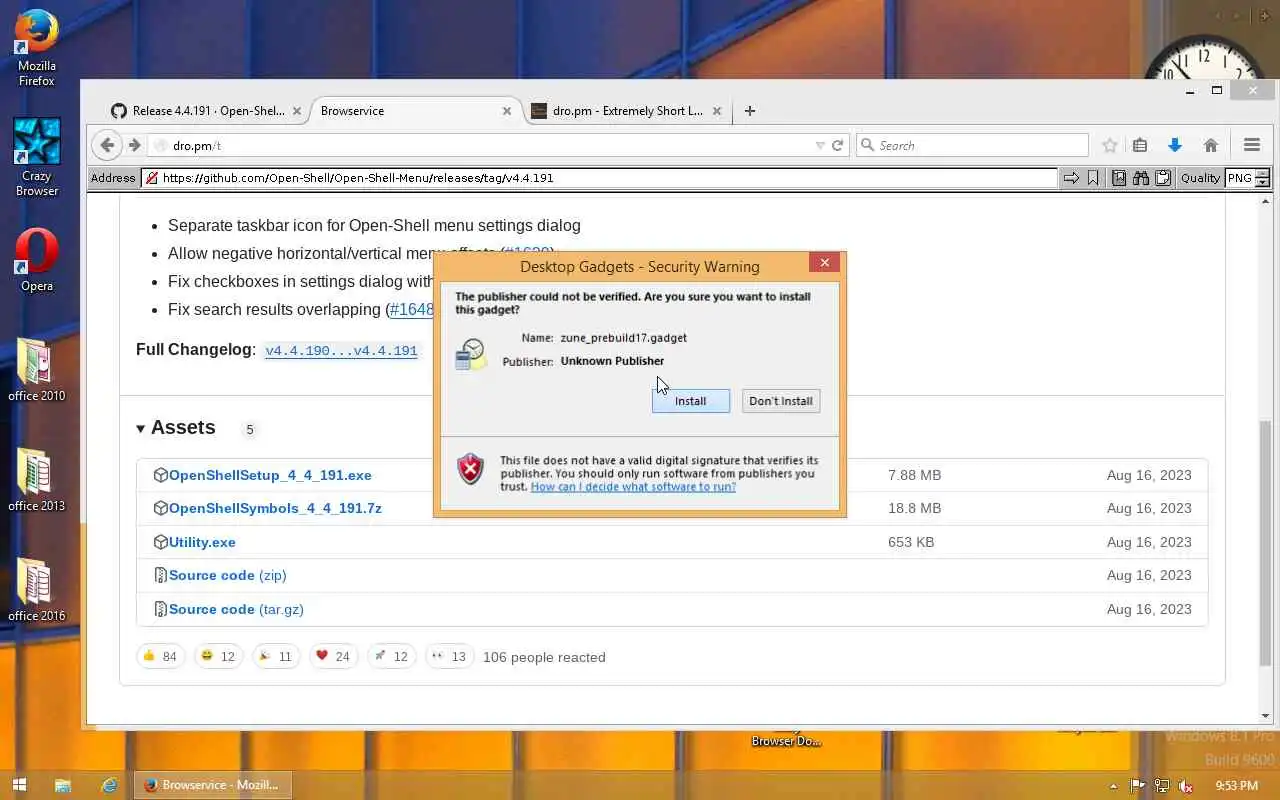Click the desktop clock gadget
This screenshot has height=800, width=1280.
[1202, 58]
